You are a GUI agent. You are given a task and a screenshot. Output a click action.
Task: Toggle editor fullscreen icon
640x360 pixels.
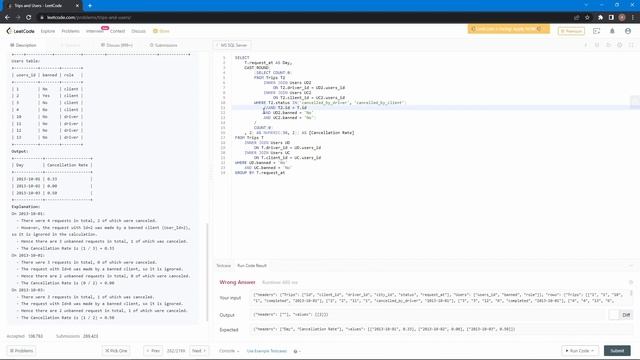click(x=631, y=45)
